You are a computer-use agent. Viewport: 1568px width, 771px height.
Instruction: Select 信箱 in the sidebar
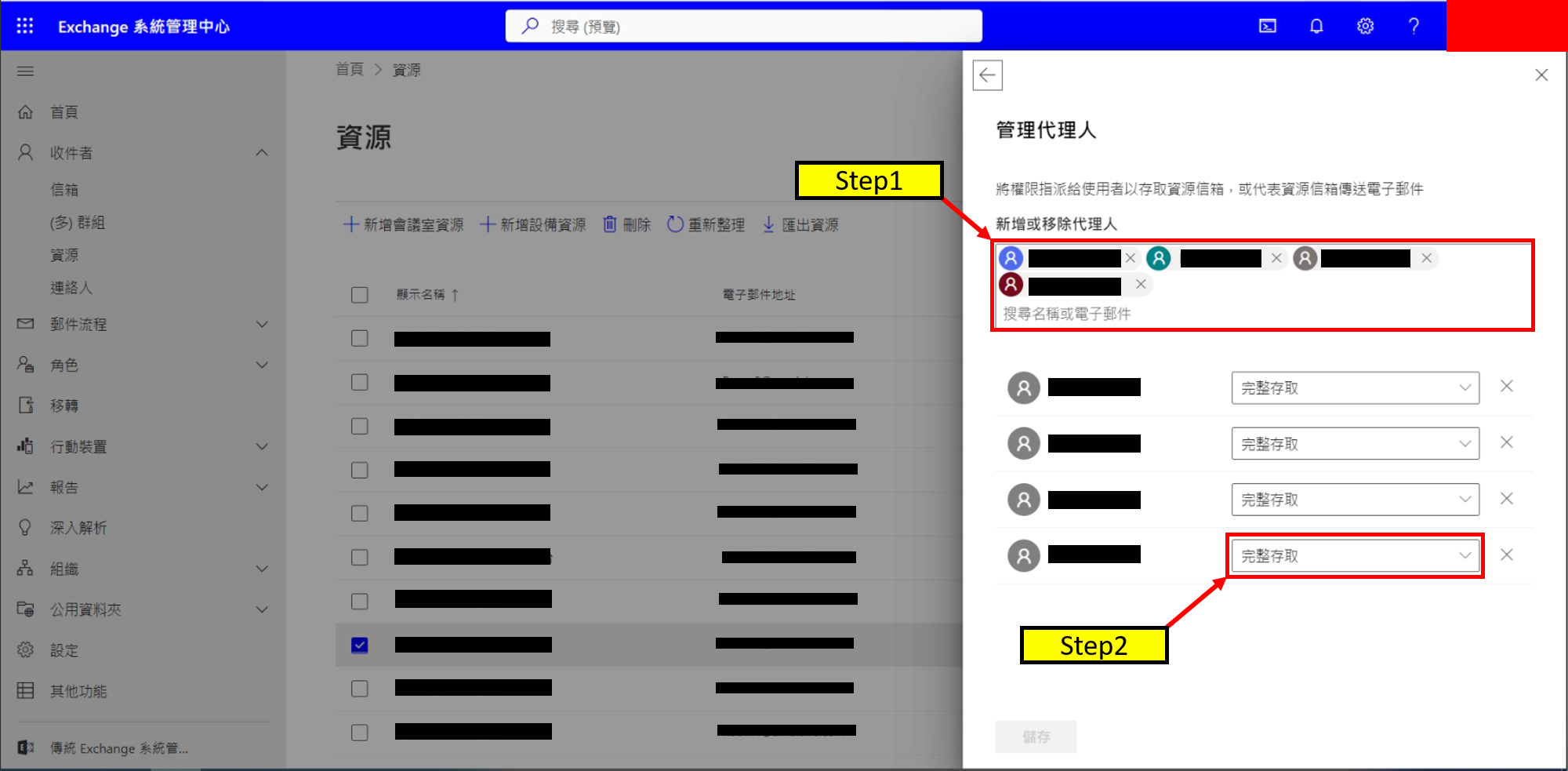pos(64,190)
